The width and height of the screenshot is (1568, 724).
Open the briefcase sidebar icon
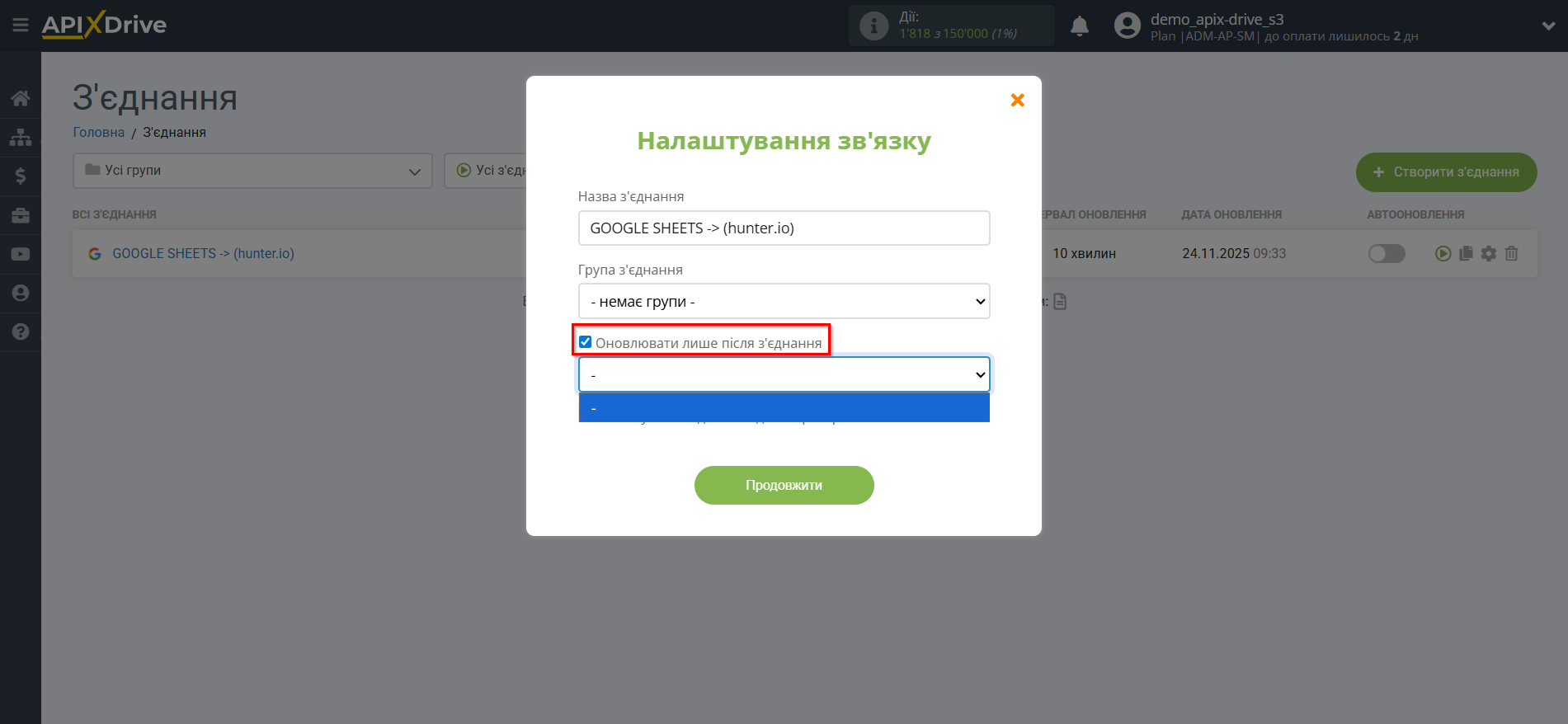point(21,215)
